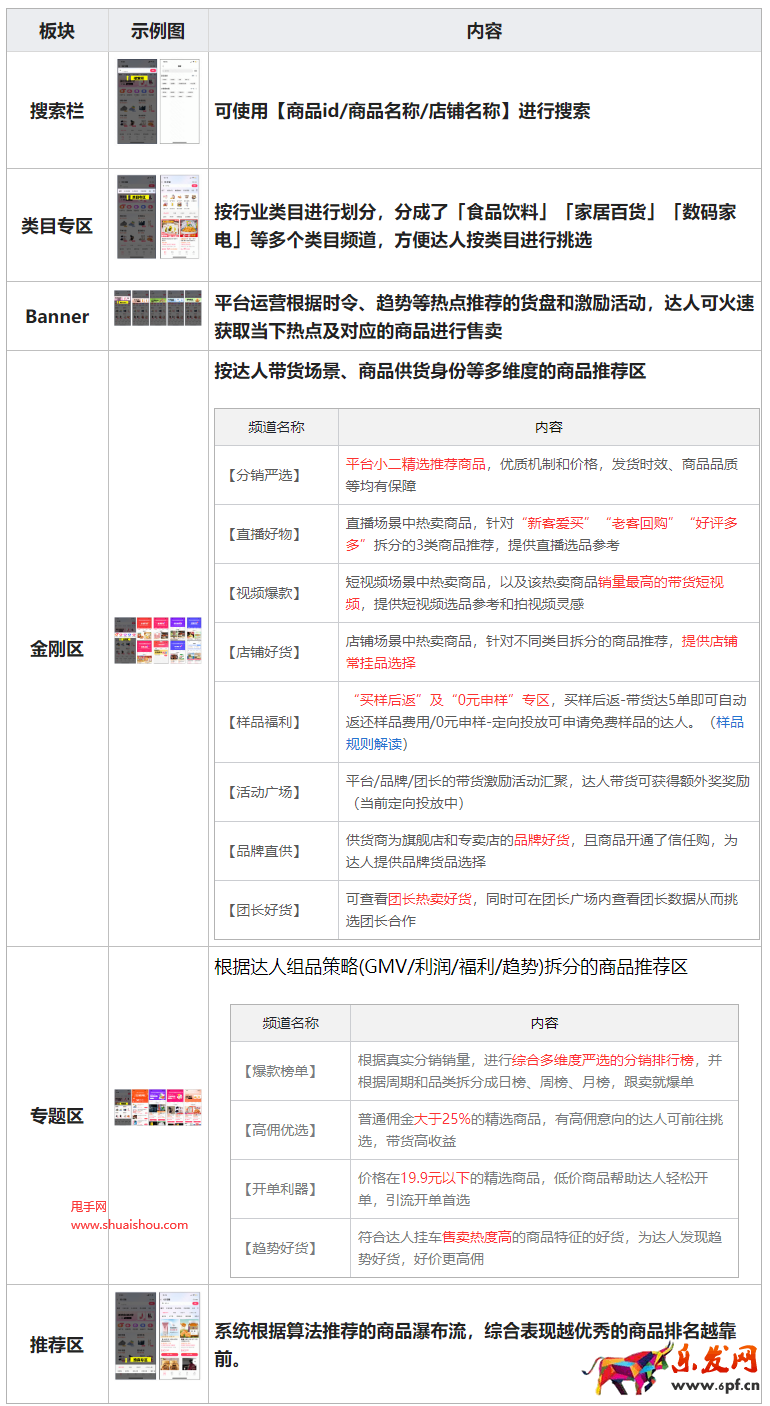This screenshot has width=770, height=1406.
Task: Click the 金刚区 row example thumbnail
Action: click(x=158, y=640)
